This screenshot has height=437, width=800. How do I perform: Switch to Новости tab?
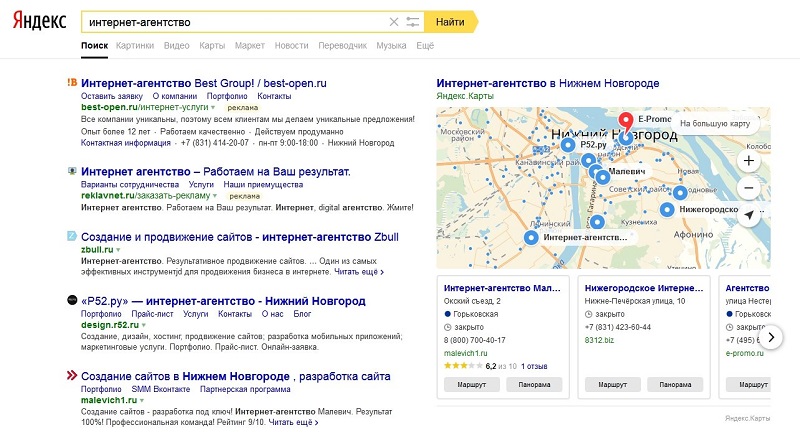291,45
